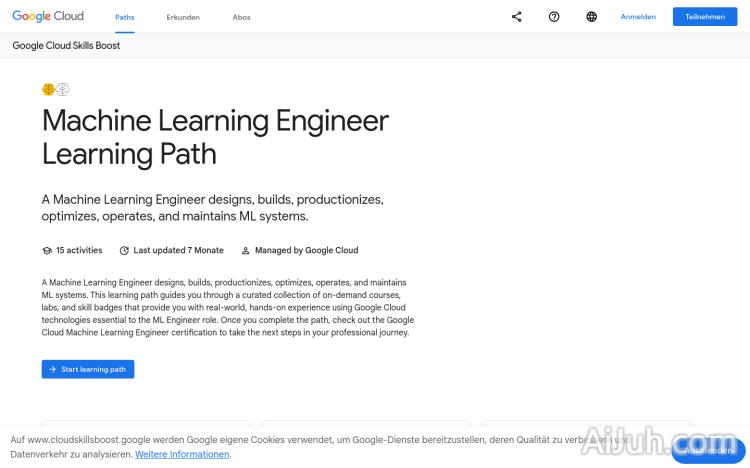Click the 'Managed by Google Cloud' text
750x468 pixels.
307,250
